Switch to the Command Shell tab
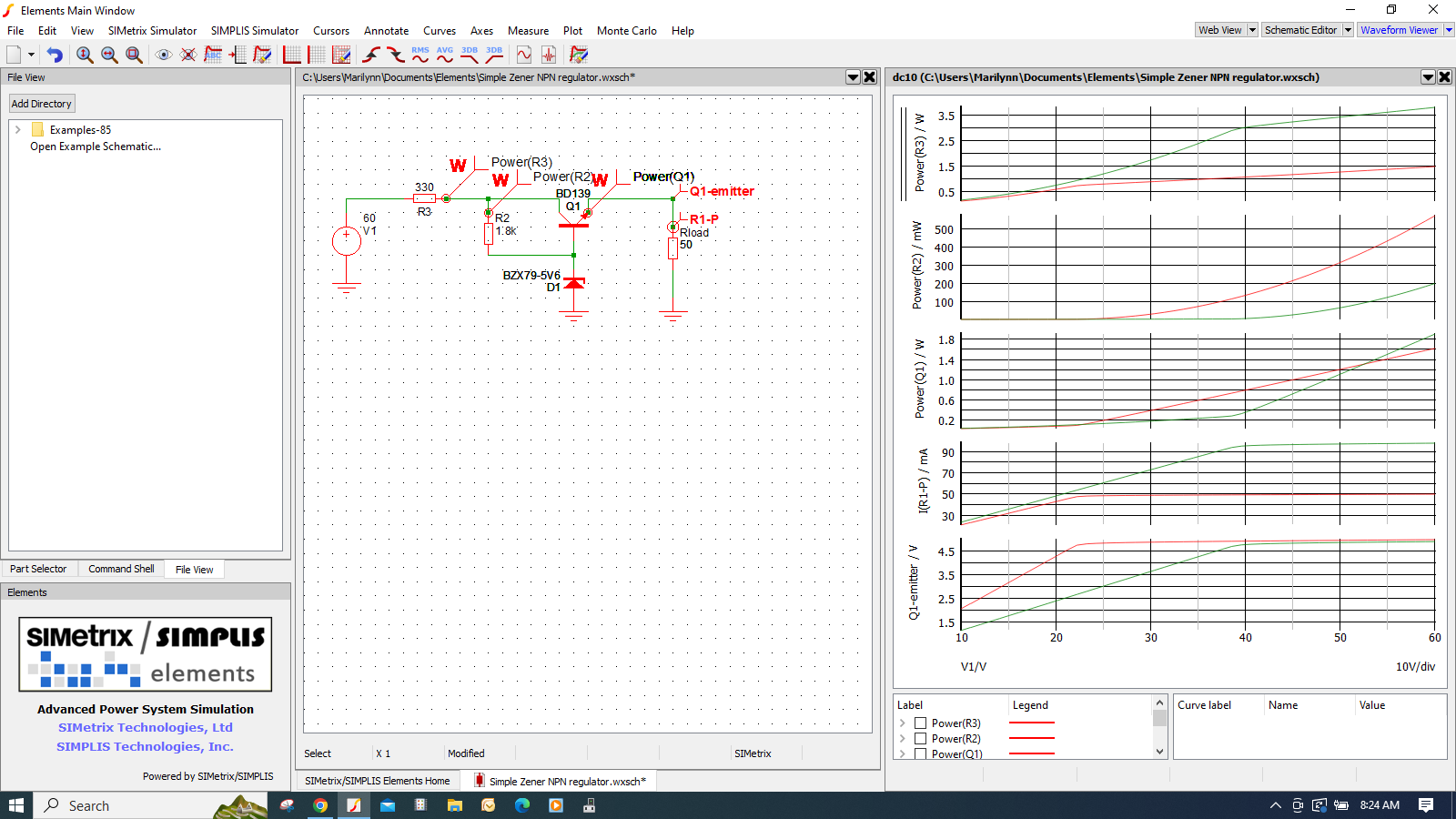The width and height of the screenshot is (1456, 819). [121, 569]
